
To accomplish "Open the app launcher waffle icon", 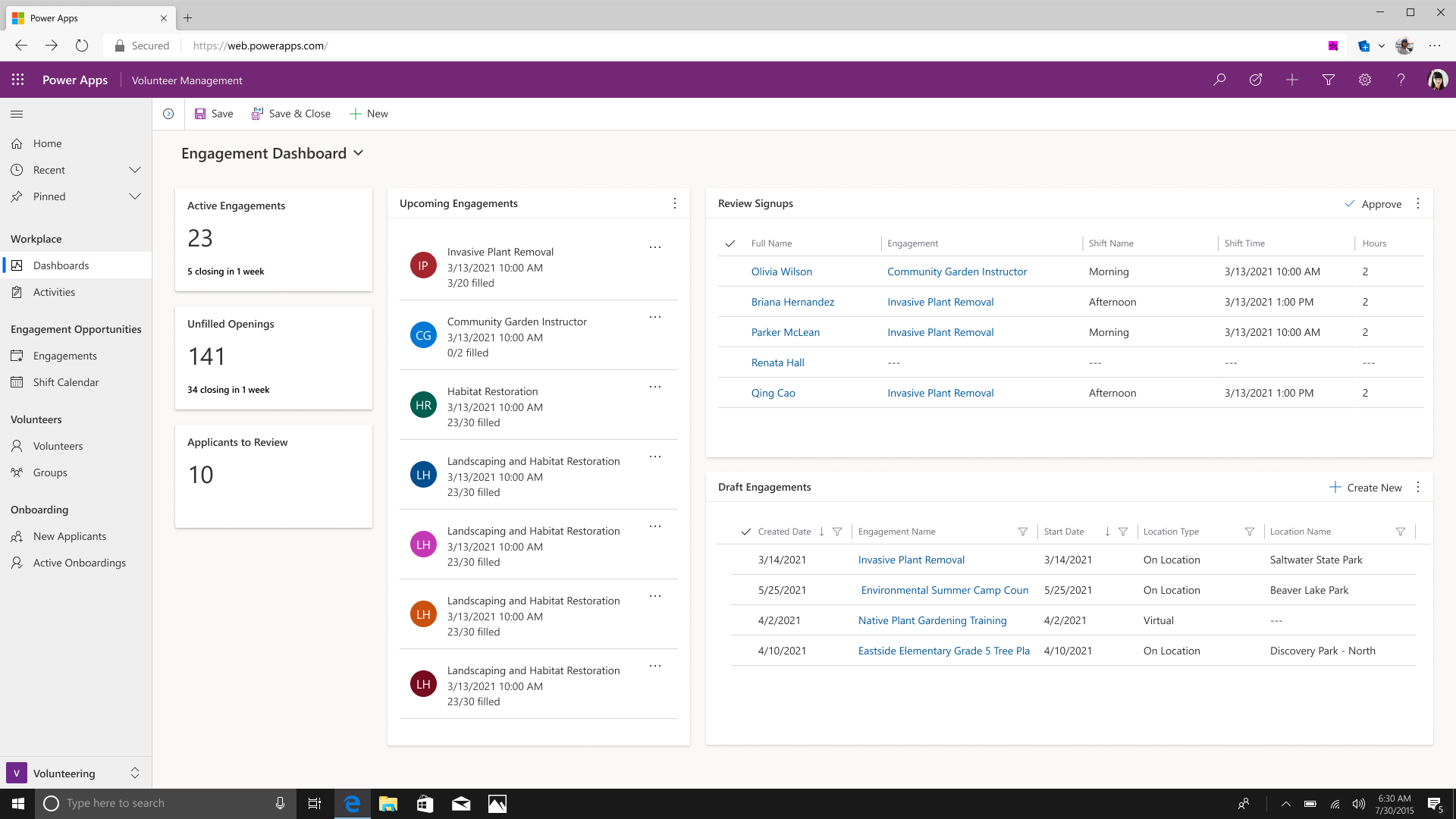I will [x=17, y=80].
